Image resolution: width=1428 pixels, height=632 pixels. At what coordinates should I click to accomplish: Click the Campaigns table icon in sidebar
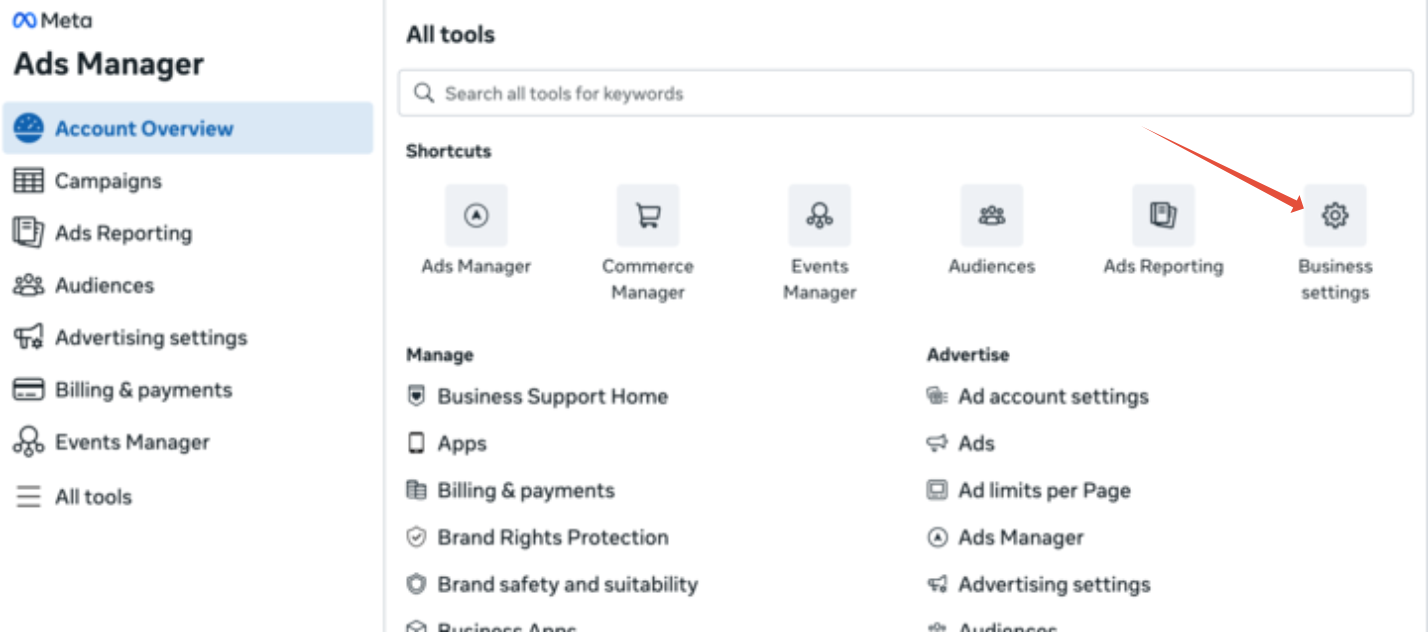click(28, 181)
